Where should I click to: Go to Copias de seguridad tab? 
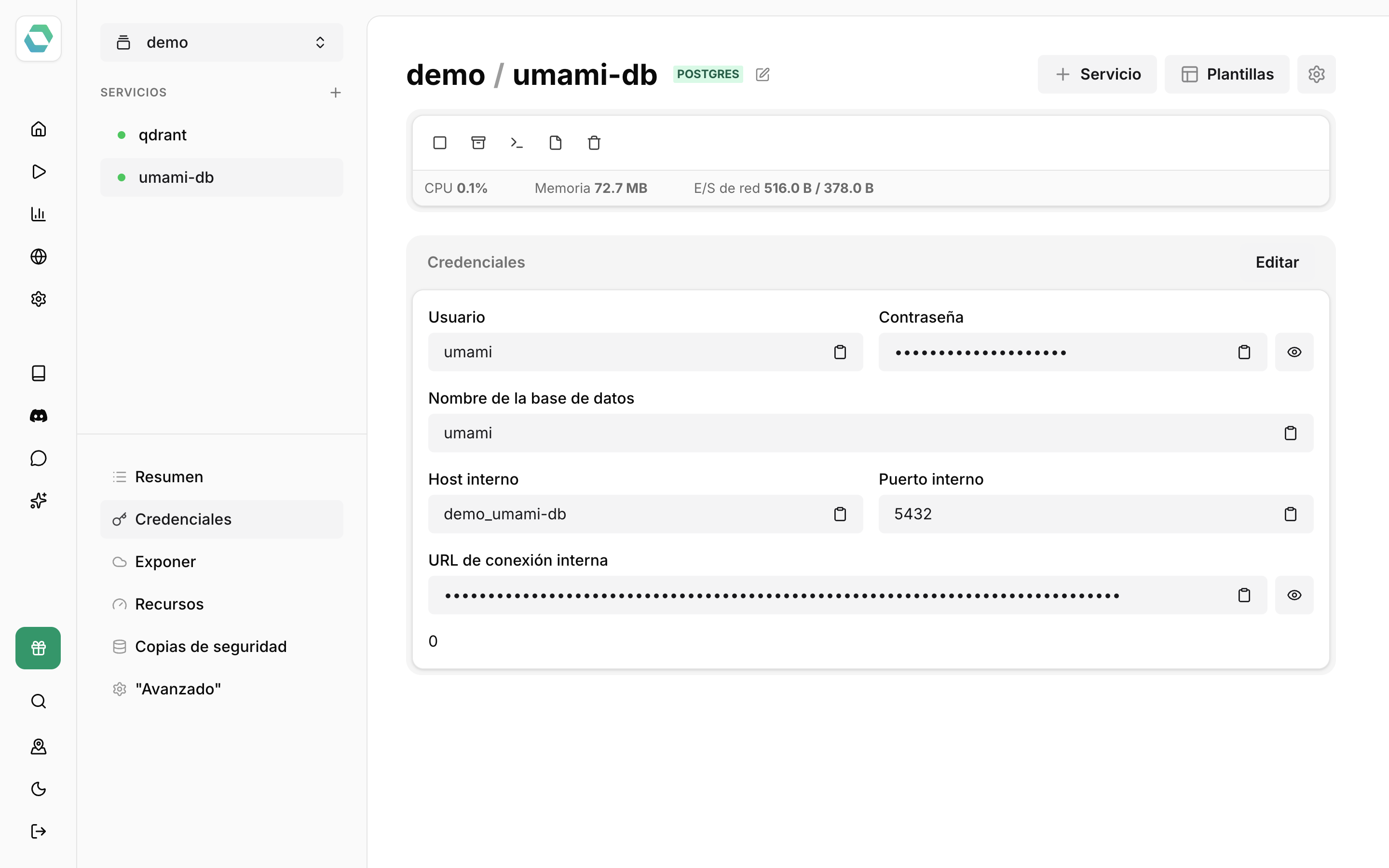pos(221,647)
